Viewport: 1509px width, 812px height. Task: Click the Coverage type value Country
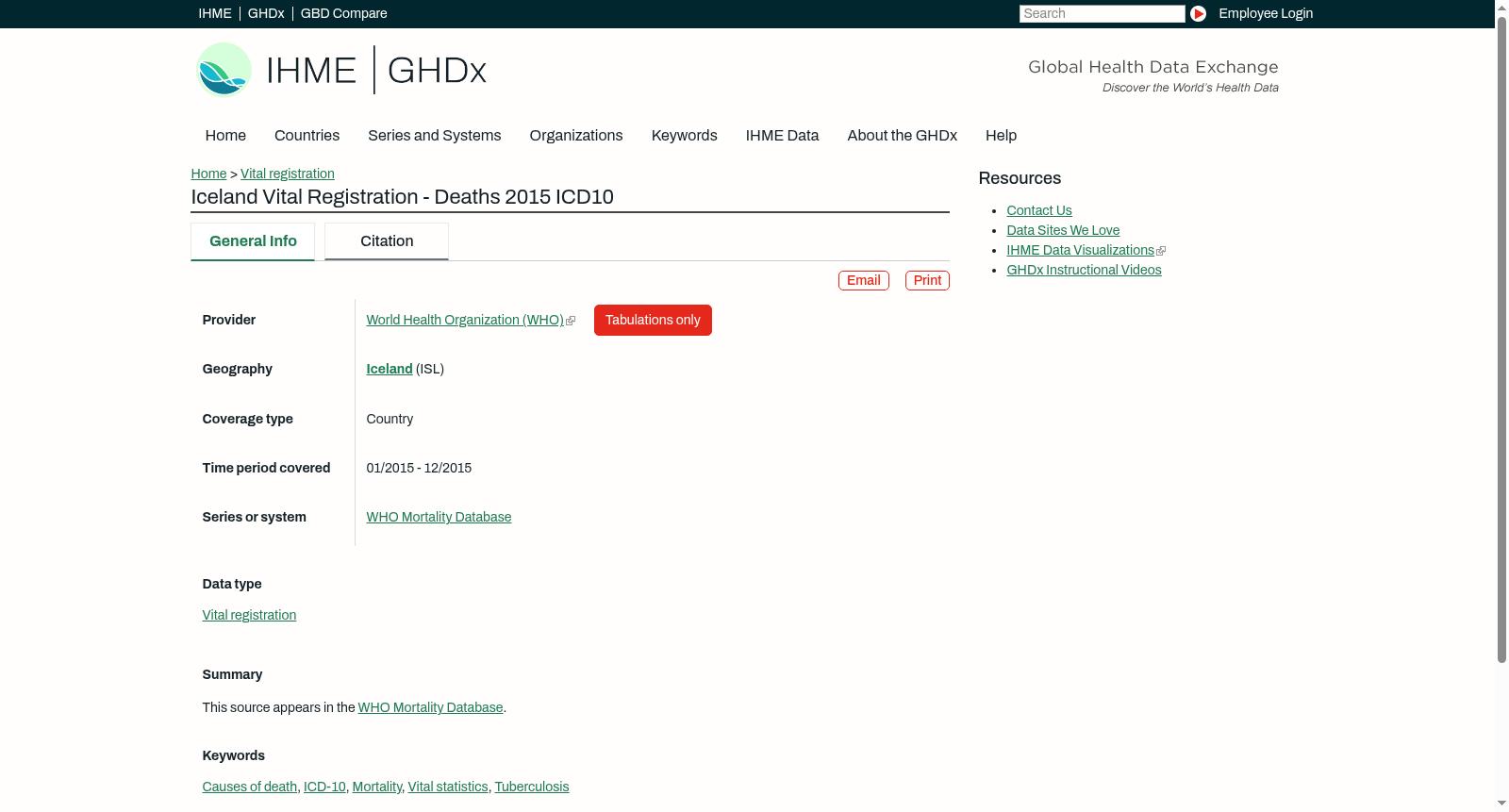[x=390, y=419]
